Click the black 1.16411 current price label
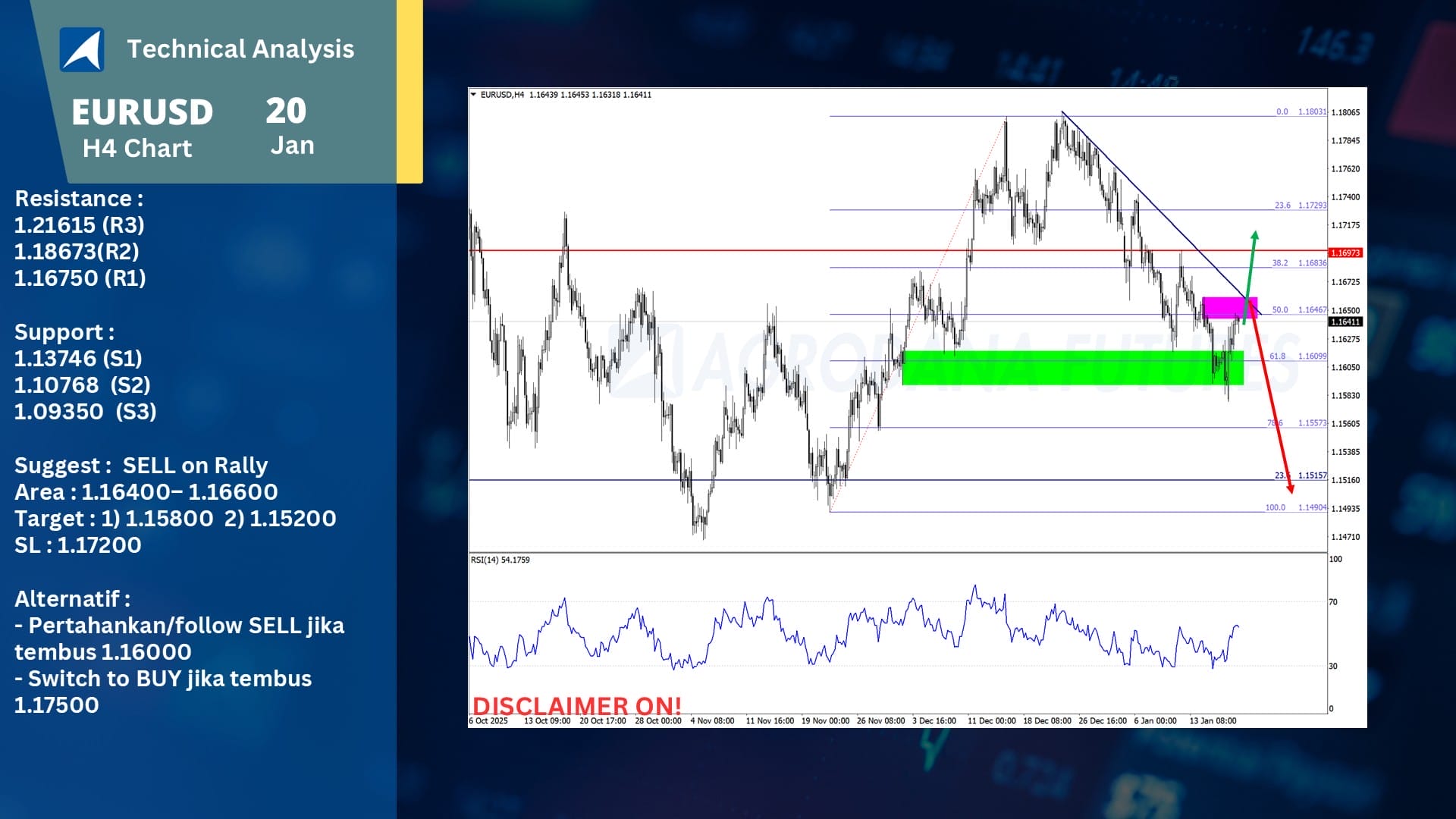 click(x=1345, y=322)
